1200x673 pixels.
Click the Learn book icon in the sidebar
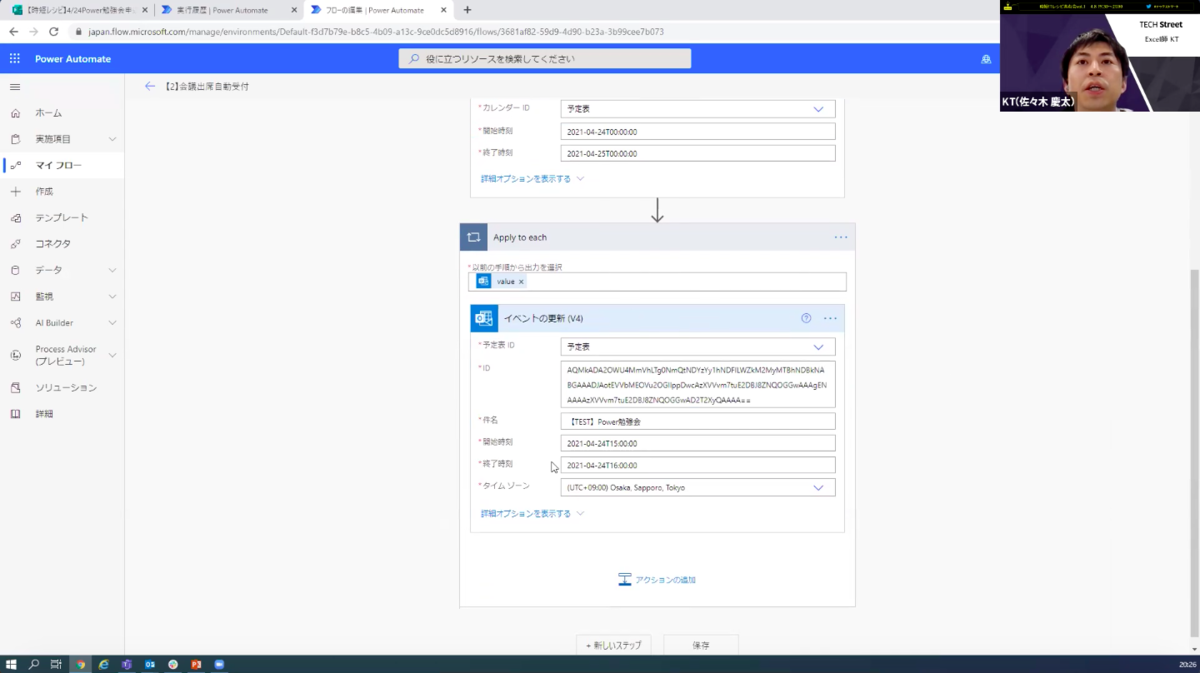[15, 413]
